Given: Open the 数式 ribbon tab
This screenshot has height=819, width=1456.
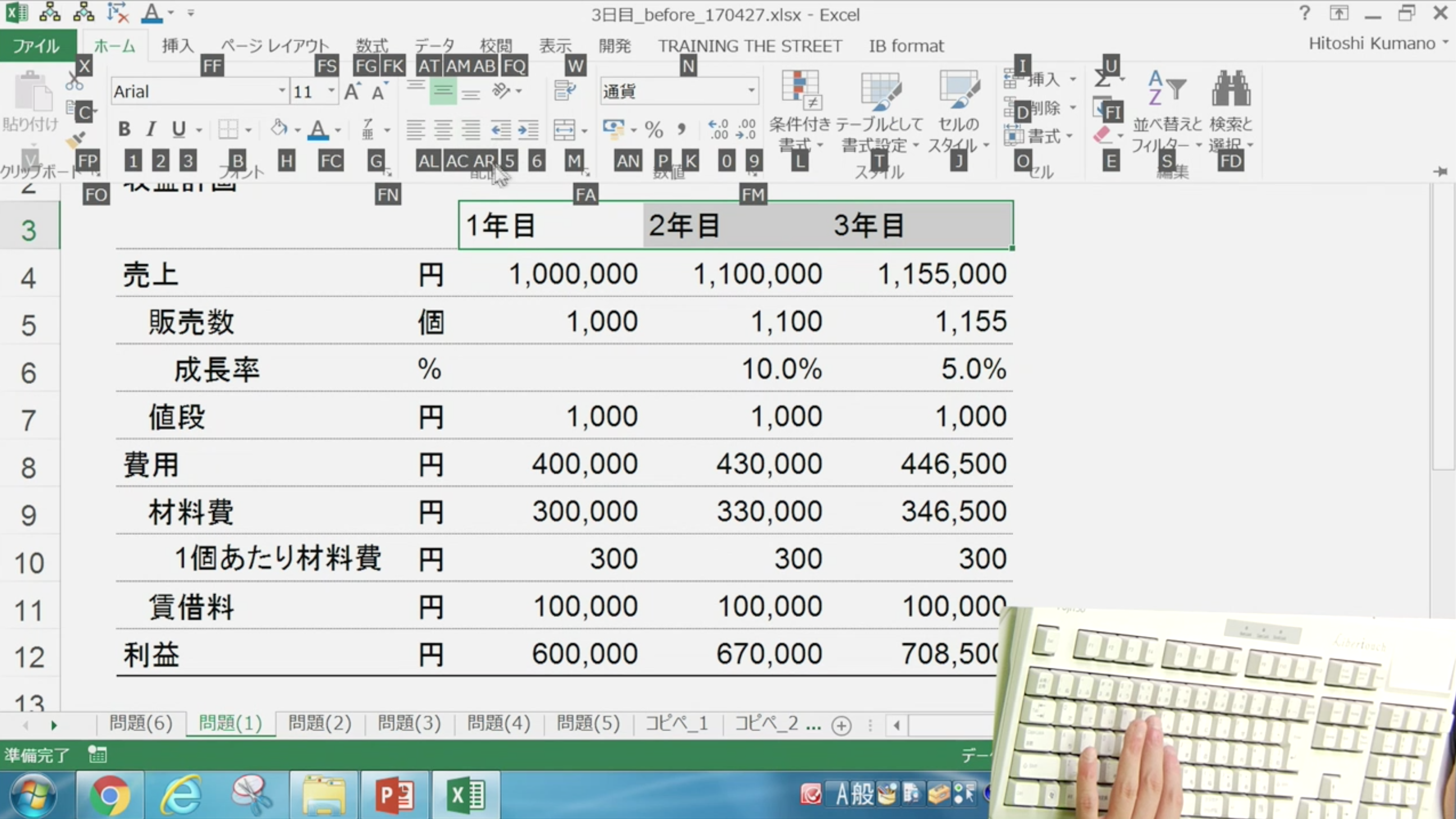Looking at the screenshot, I should click(371, 46).
